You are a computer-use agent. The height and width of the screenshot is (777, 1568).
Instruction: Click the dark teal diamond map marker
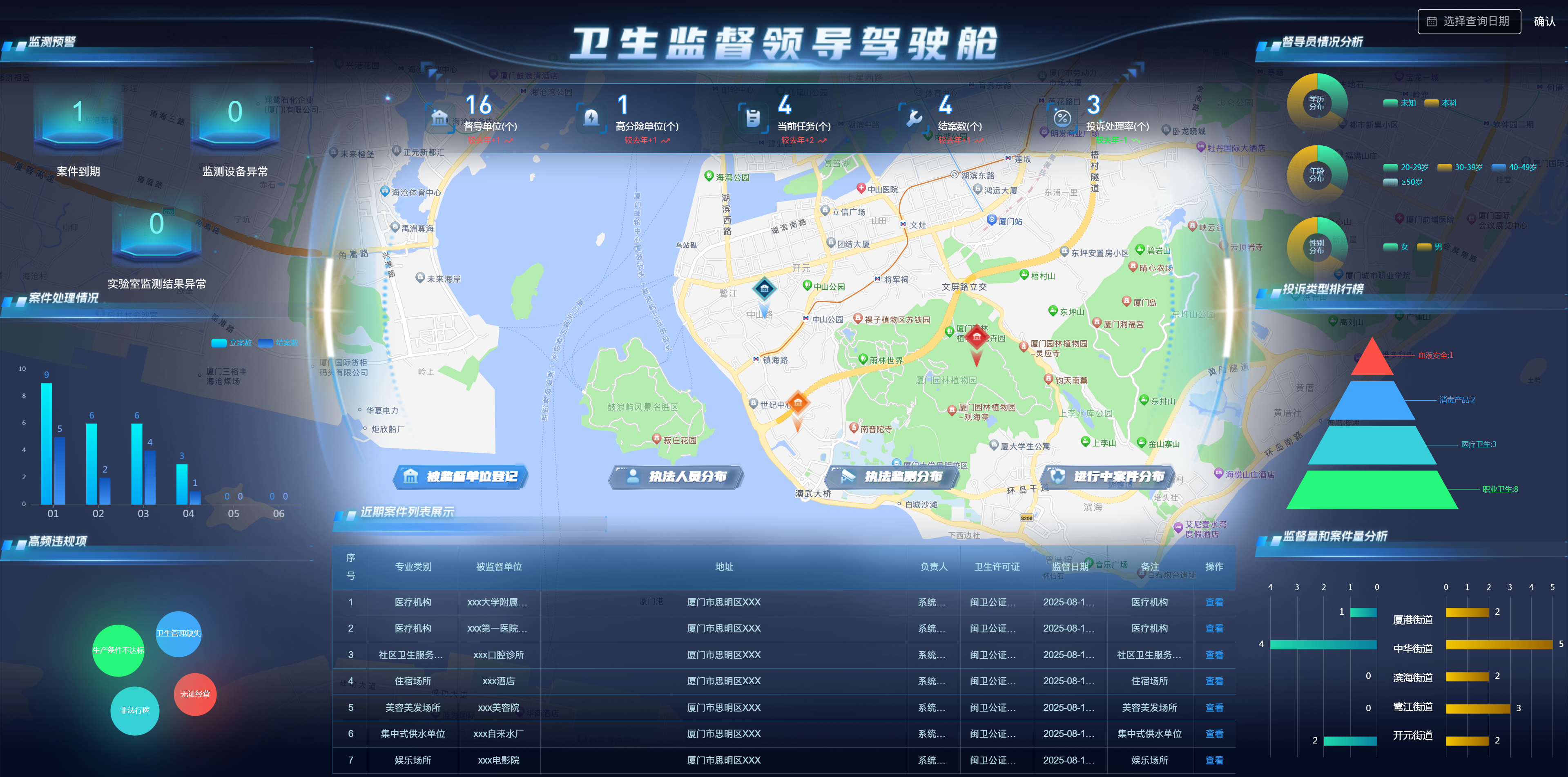click(764, 289)
